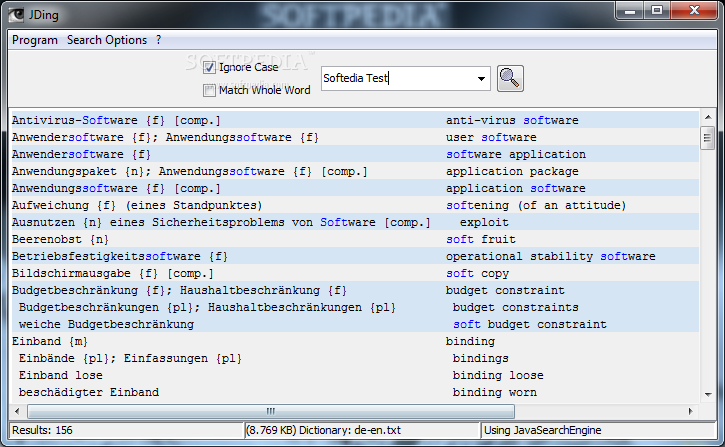Viewport: 725px width, 447px height.
Task: Click the horizontal scrollbar thumb
Action: point(271,411)
